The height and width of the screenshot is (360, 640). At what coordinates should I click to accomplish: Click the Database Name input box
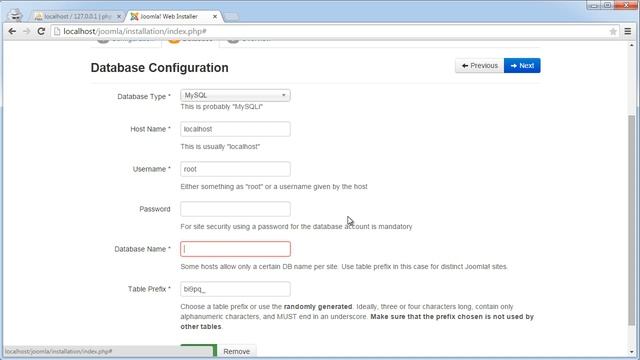(x=235, y=249)
